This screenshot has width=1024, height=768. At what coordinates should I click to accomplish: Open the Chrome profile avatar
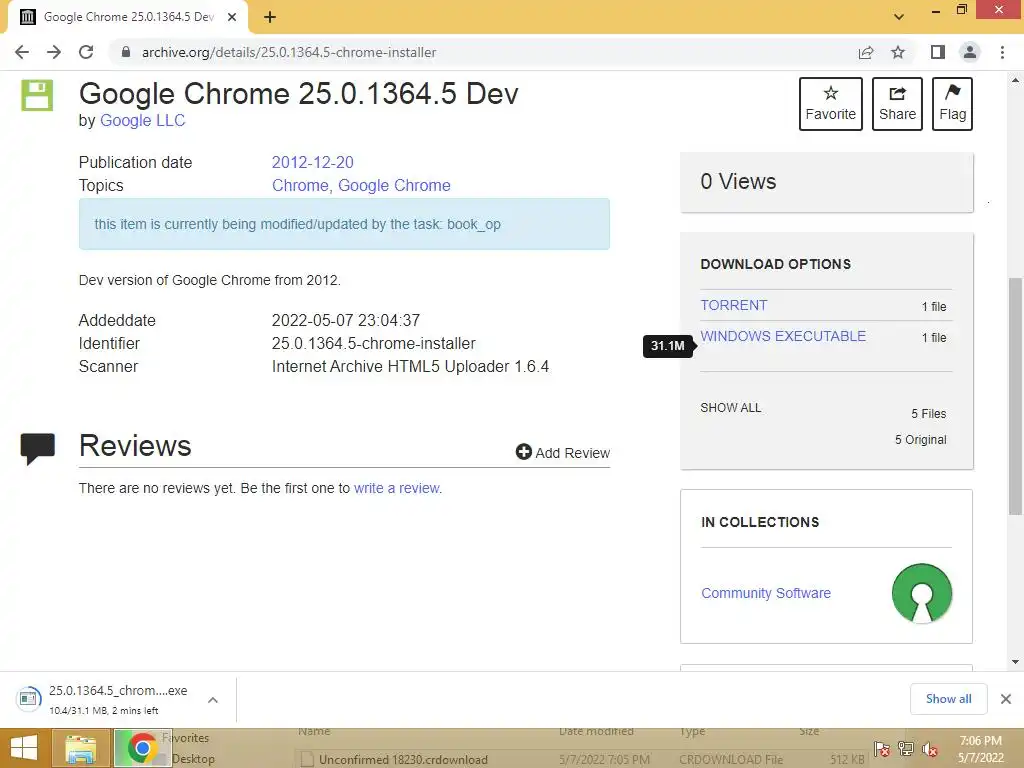[970, 52]
